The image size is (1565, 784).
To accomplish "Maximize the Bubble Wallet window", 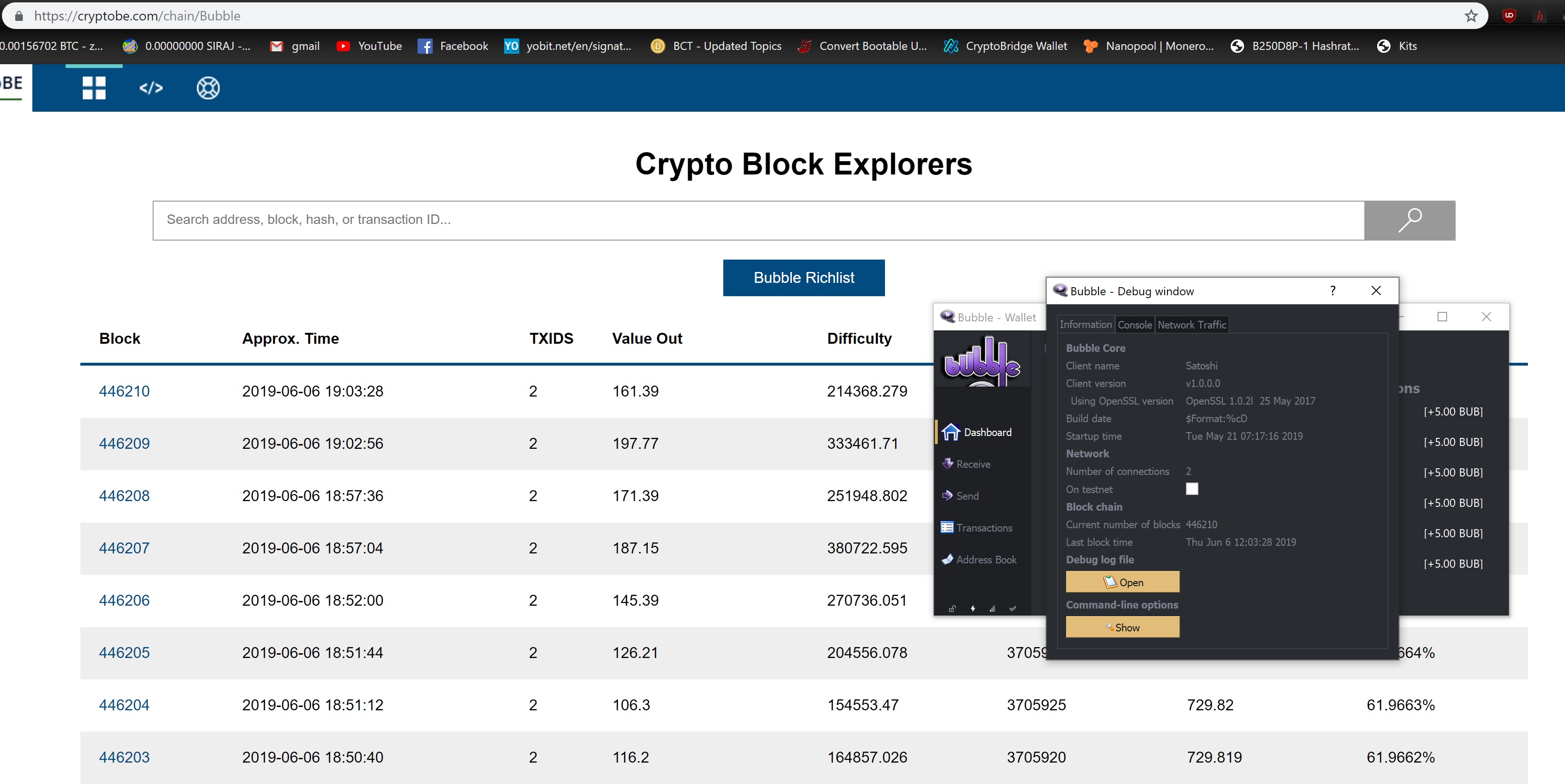I will coord(1442,316).
